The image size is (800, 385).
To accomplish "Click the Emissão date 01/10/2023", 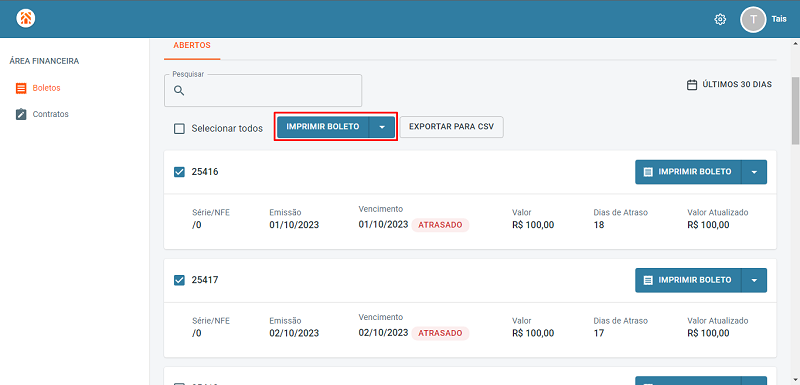I will click(x=294, y=225).
